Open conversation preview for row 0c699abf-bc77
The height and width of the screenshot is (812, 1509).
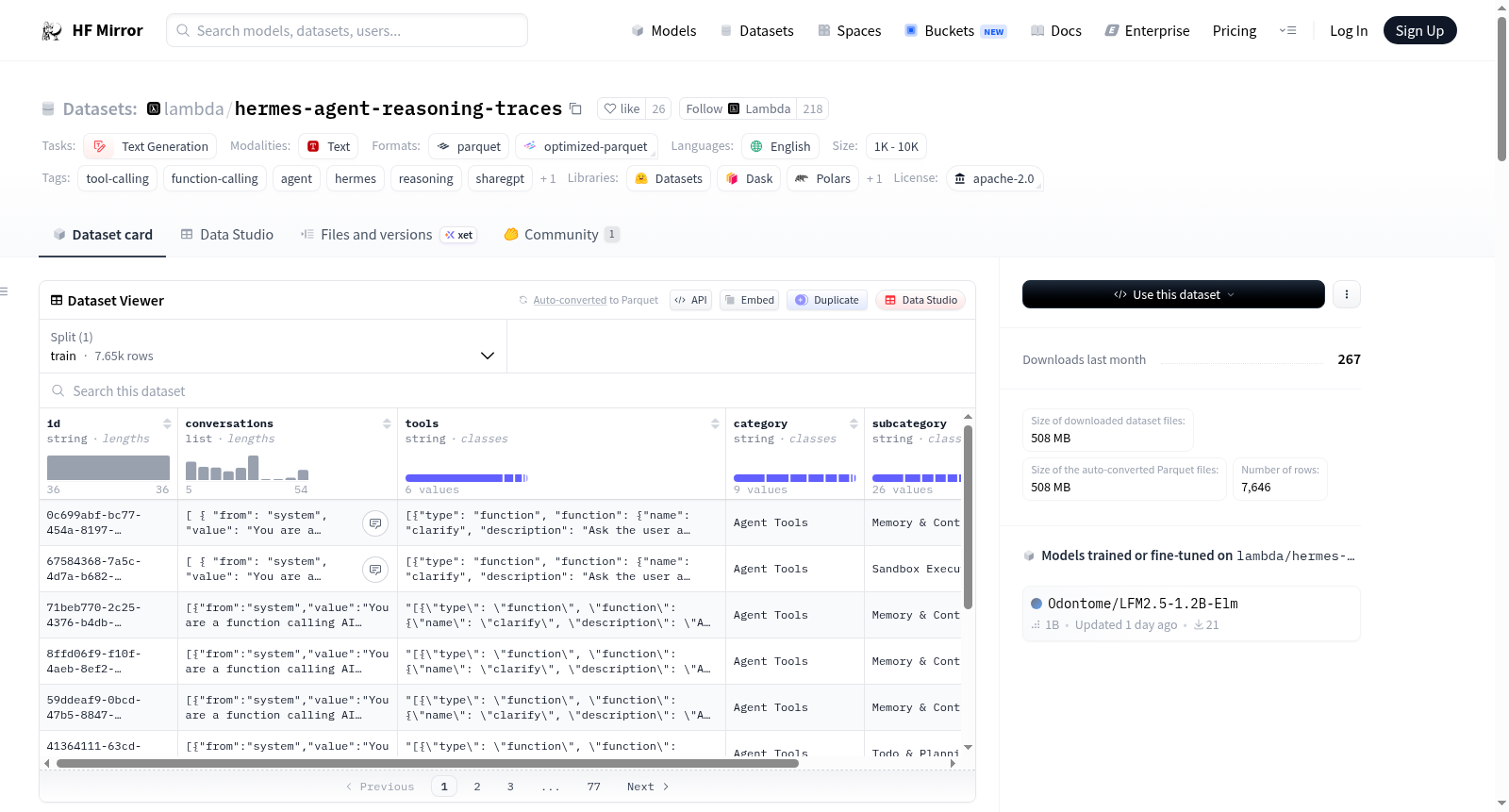point(375,522)
